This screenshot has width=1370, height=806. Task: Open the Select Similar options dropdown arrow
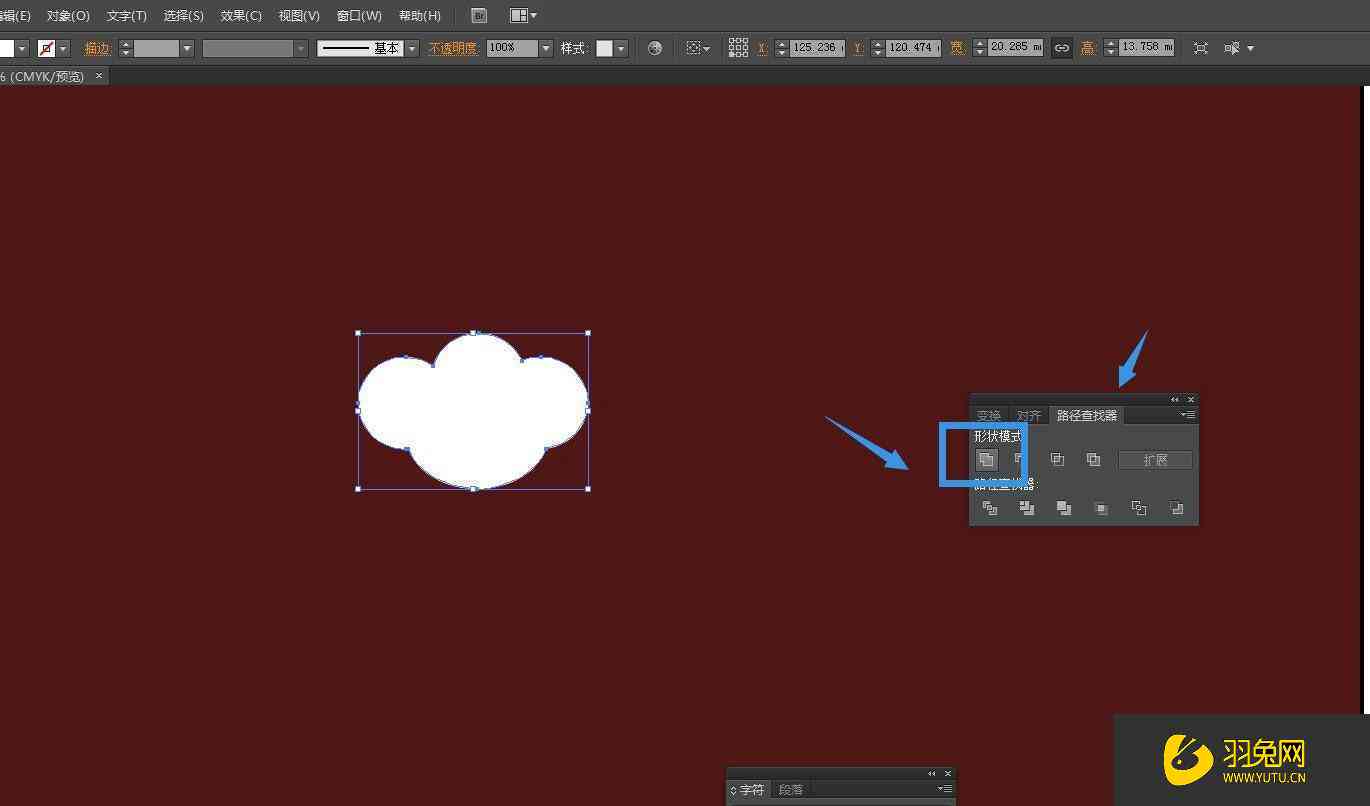click(1250, 48)
